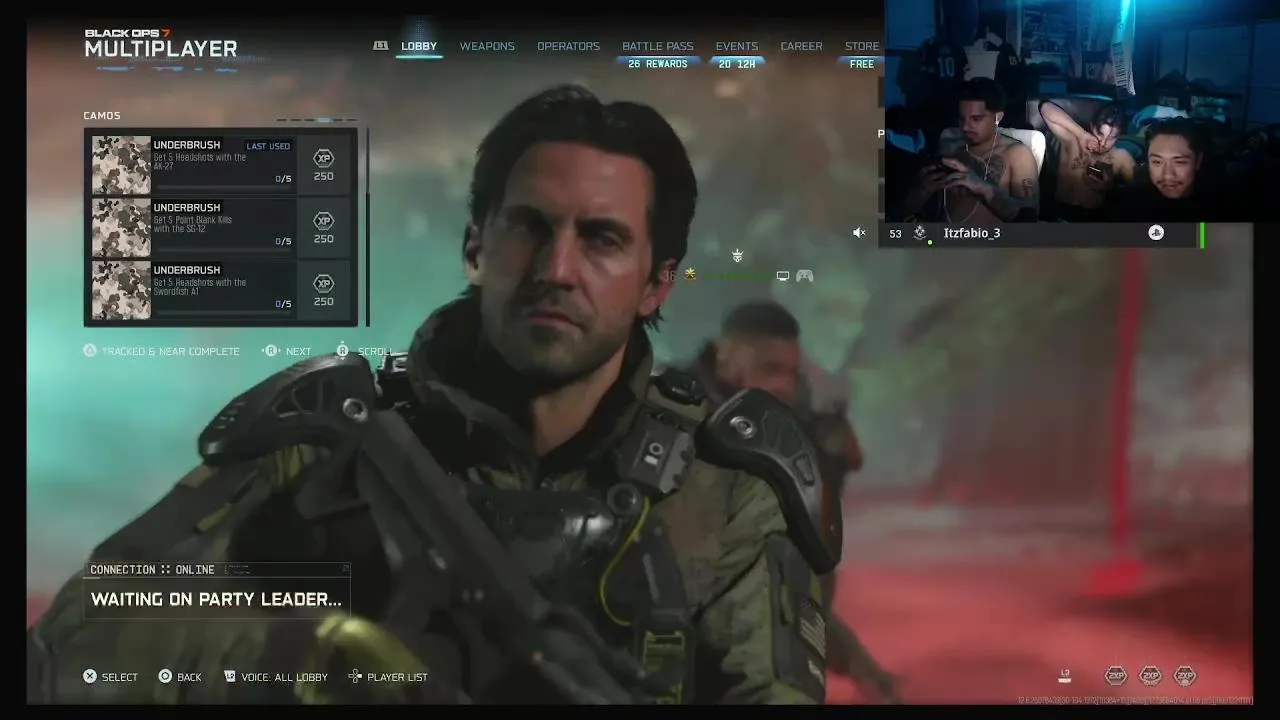Click the XP 250 reward of SG-12 challenge
Image resolution: width=1280 pixels, height=720 pixels.
pyautogui.click(x=324, y=227)
